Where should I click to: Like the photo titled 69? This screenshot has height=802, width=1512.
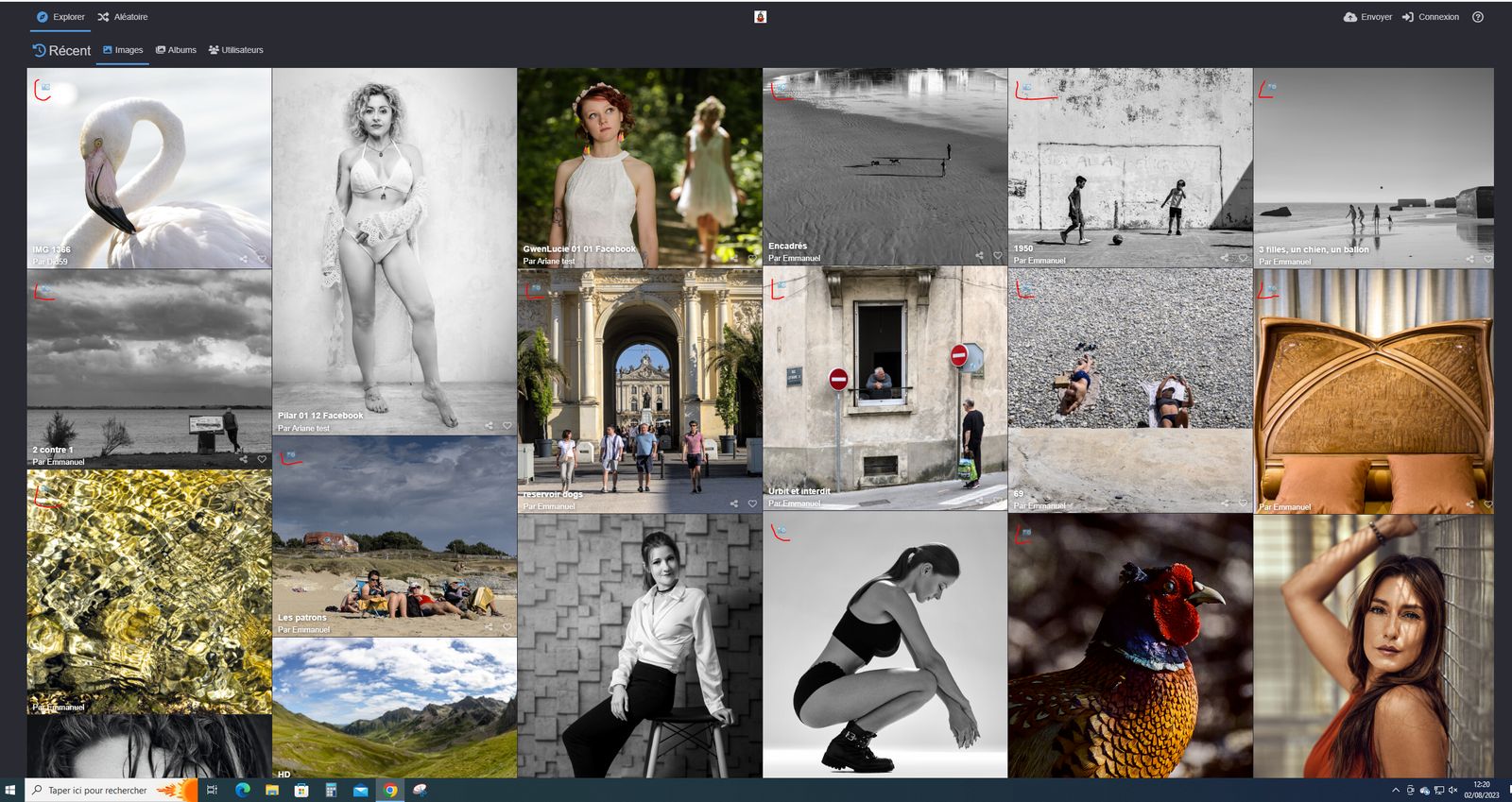point(1243,503)
